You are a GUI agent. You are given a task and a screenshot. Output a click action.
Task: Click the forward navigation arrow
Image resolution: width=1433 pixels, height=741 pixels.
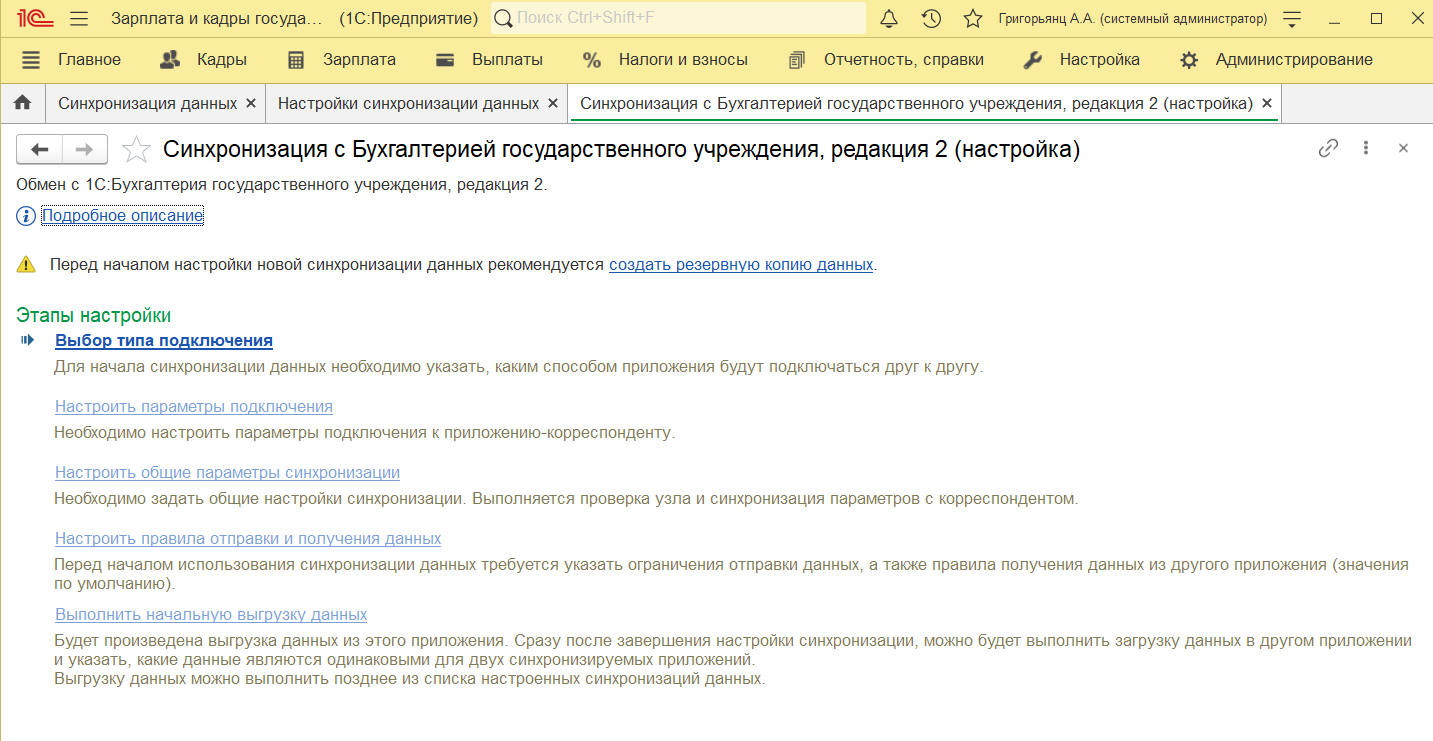[x=85, y=150]
